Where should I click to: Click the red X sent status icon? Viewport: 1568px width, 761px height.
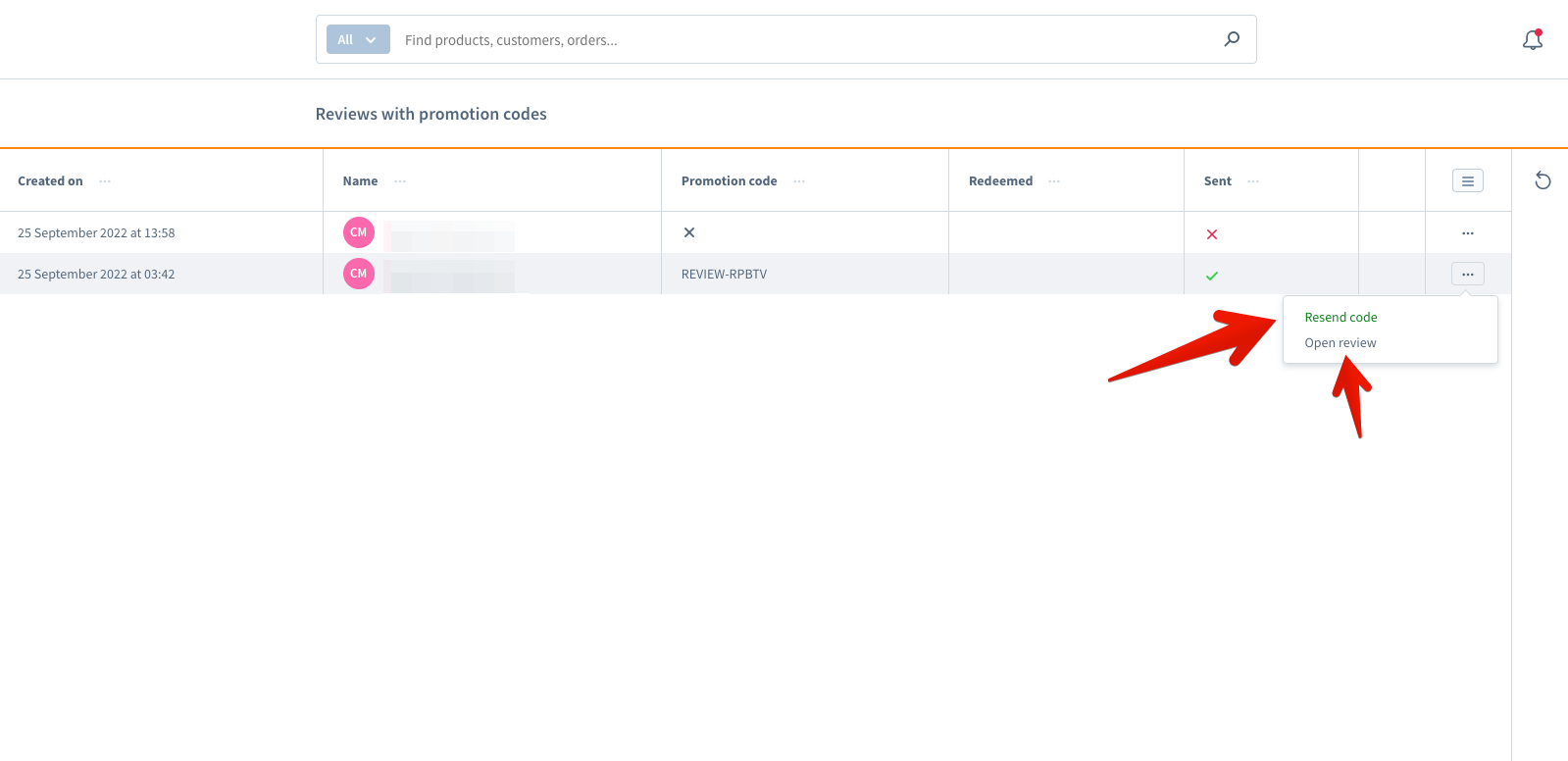[1212, 234]
